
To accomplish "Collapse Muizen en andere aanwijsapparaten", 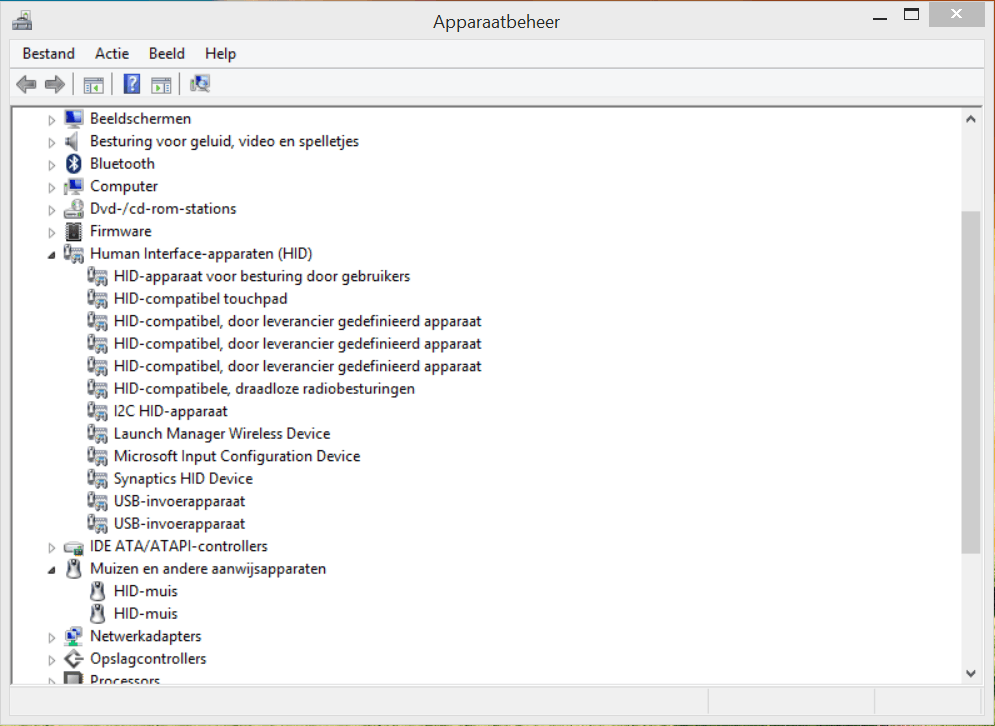I will pos(52,570).
